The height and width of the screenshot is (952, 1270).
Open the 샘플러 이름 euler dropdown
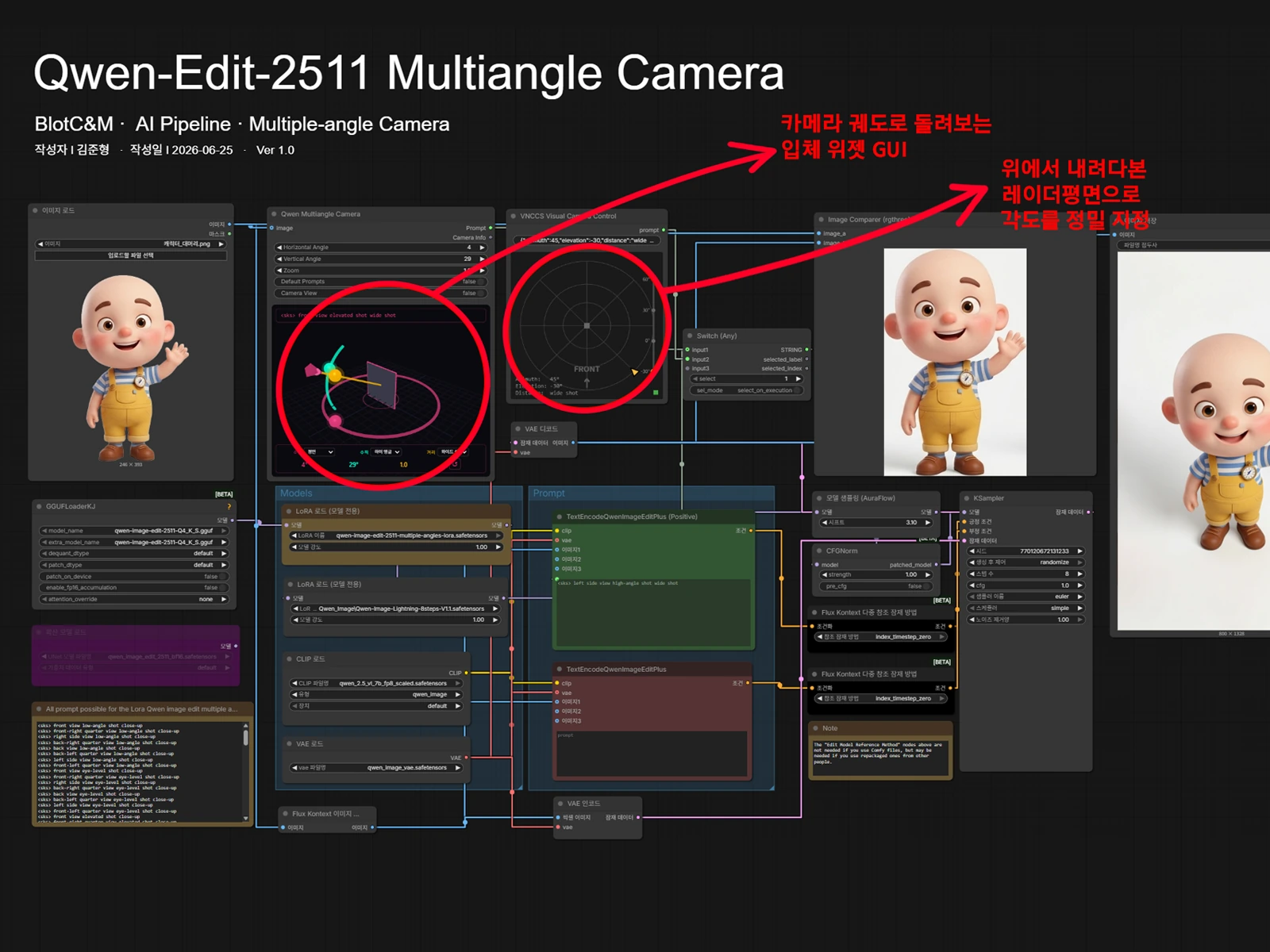[1026, 597]
